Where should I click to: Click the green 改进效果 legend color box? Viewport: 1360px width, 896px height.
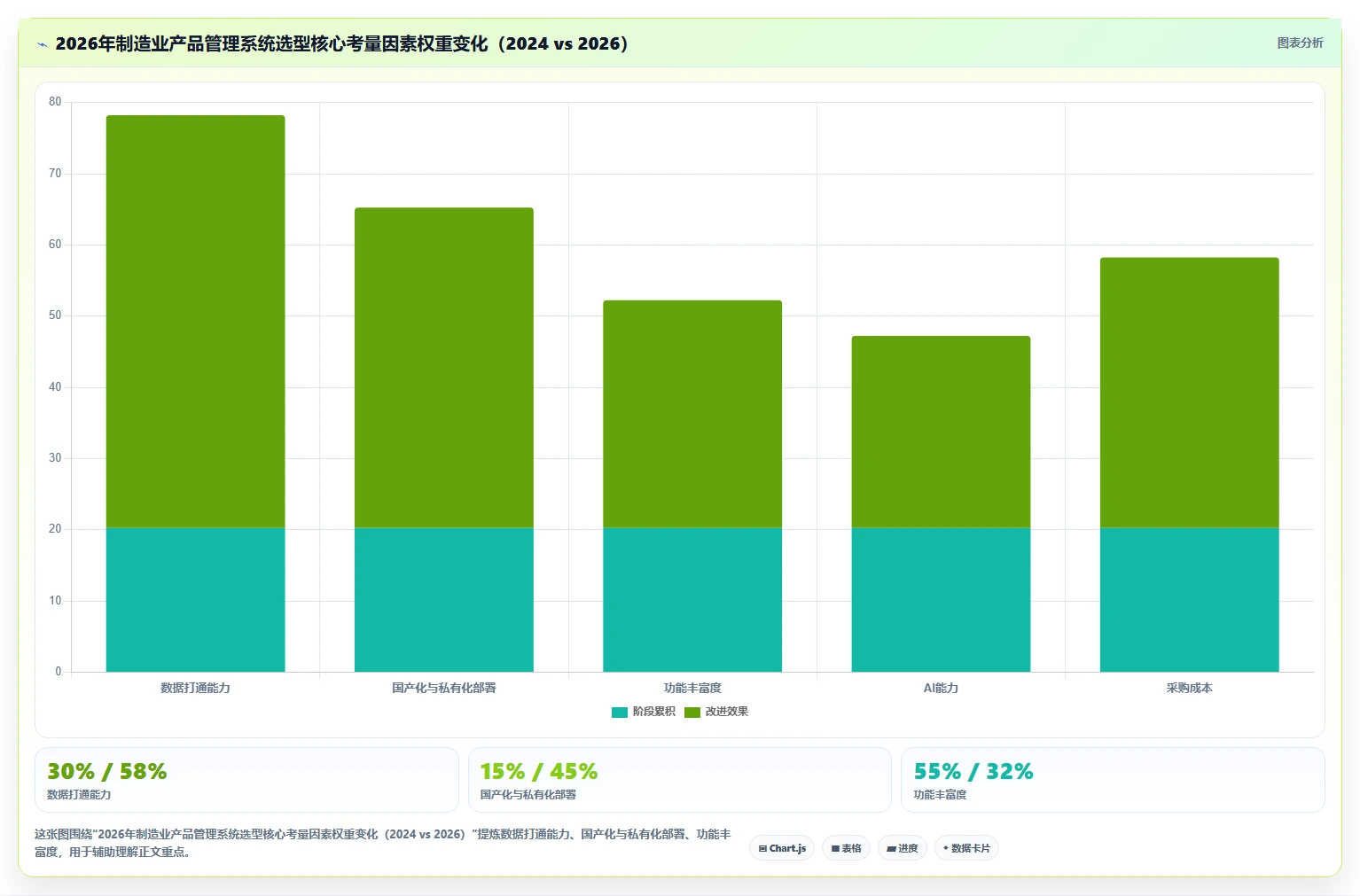coord(692,713)
